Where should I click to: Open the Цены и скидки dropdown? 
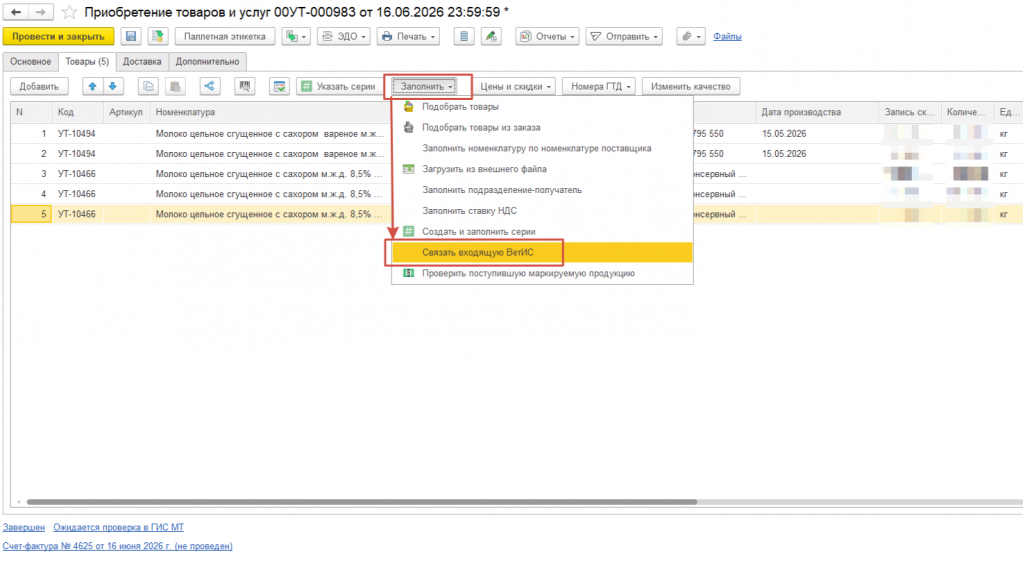click(x=515, y=86)
